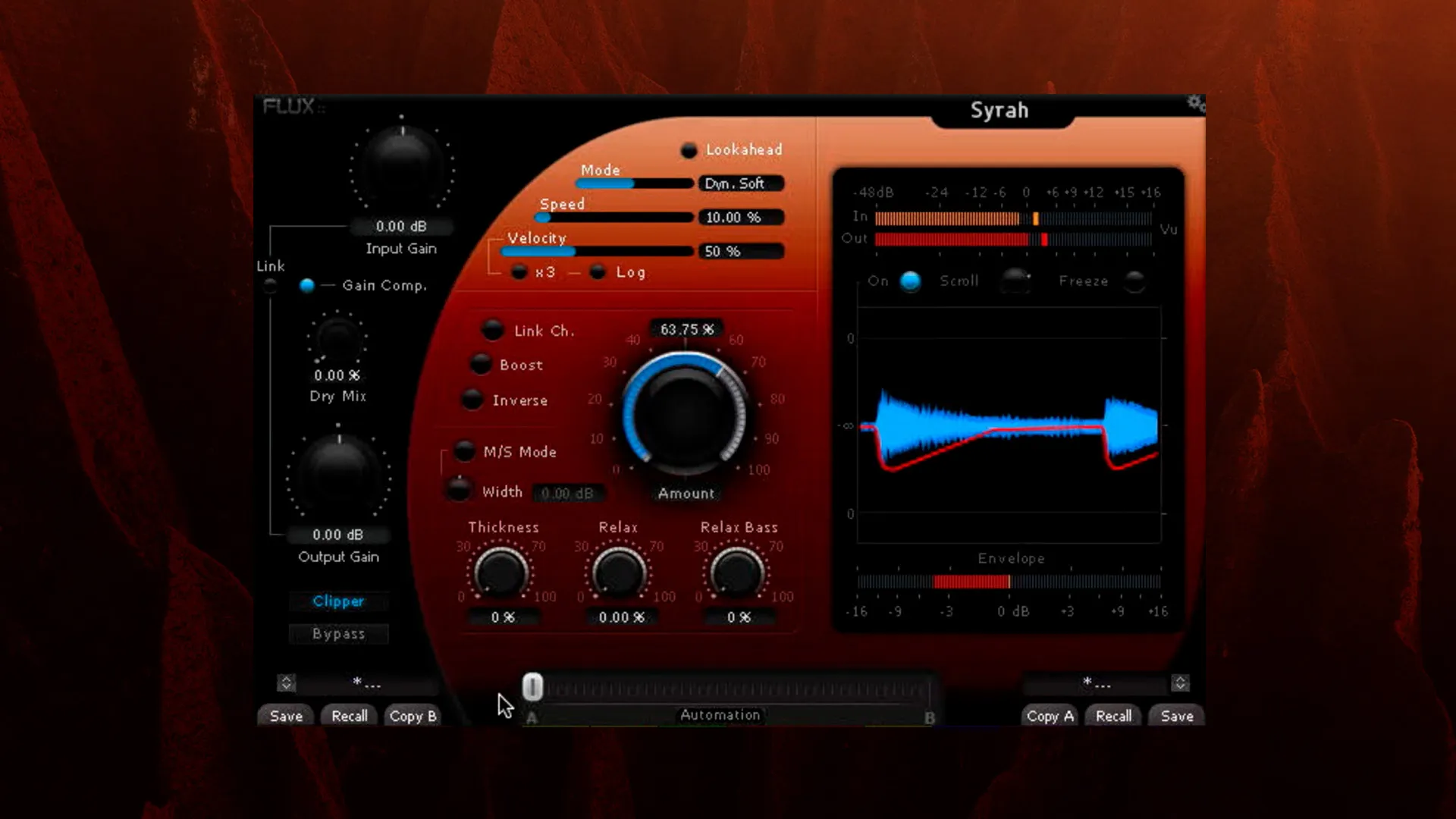
Task: Click the Velocity slider
Action: [598, 251]
